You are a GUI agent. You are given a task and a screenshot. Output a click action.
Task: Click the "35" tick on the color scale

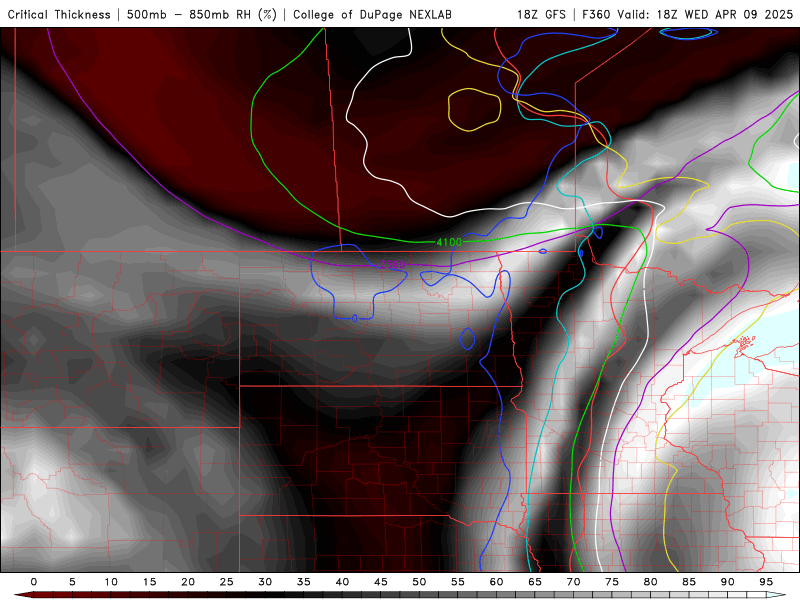click(x=304, y=582)
